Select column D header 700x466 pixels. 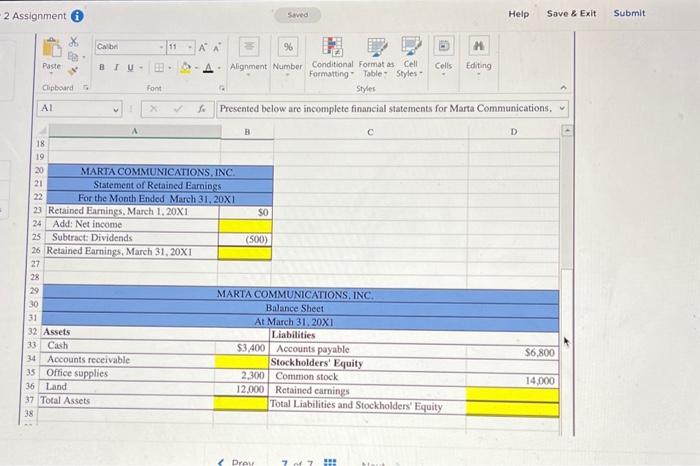513,132
